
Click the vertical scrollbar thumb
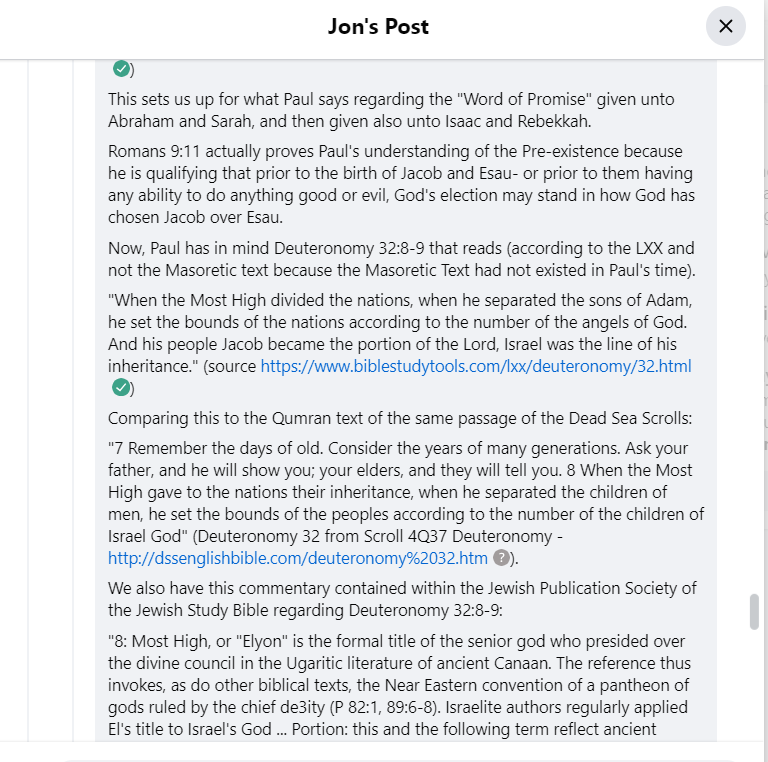(754, 612)
